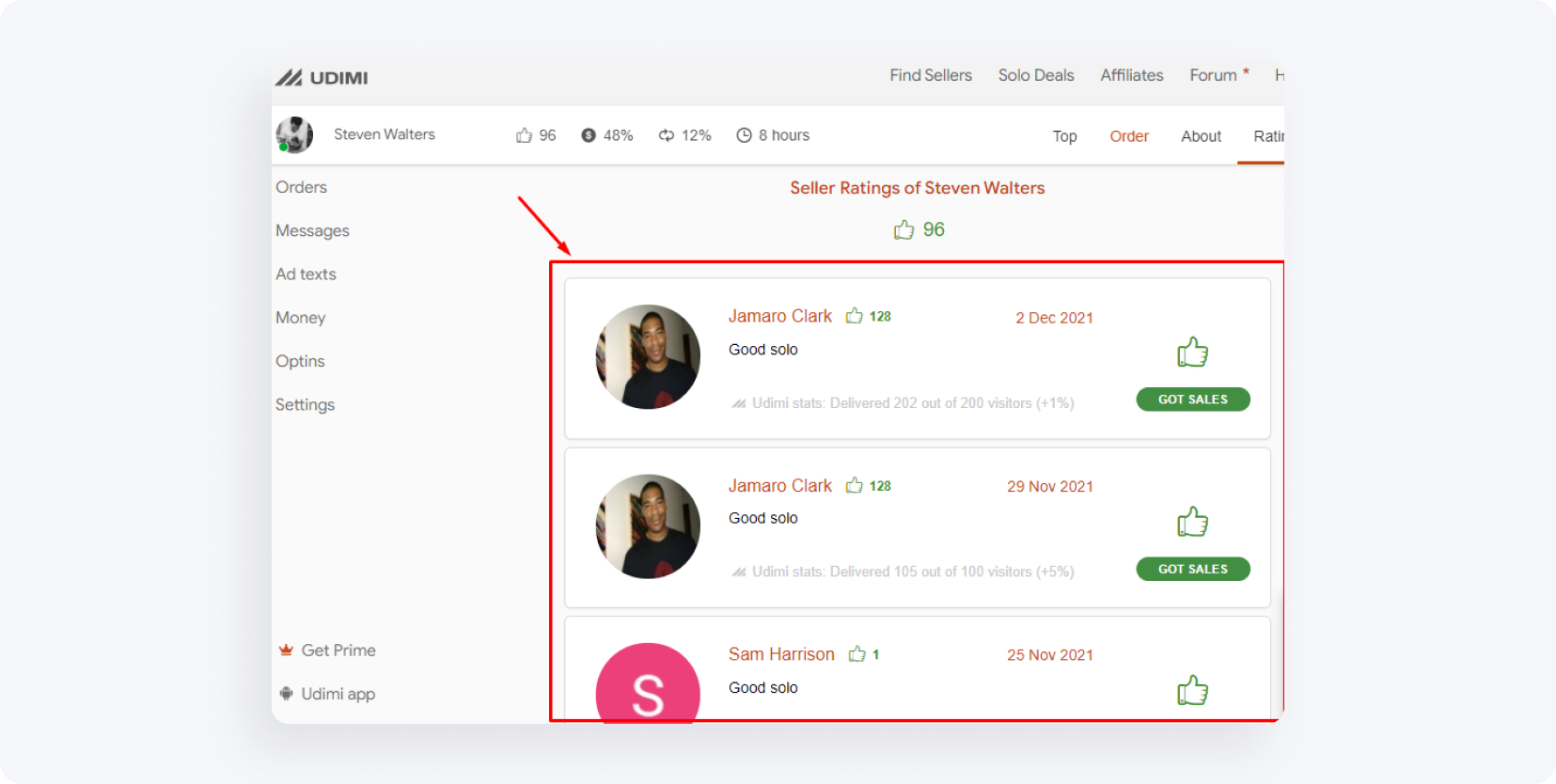Click large thumbs-up in 2 Dec 2021 review
The image size is (1556, 784).
(1192, 353)
